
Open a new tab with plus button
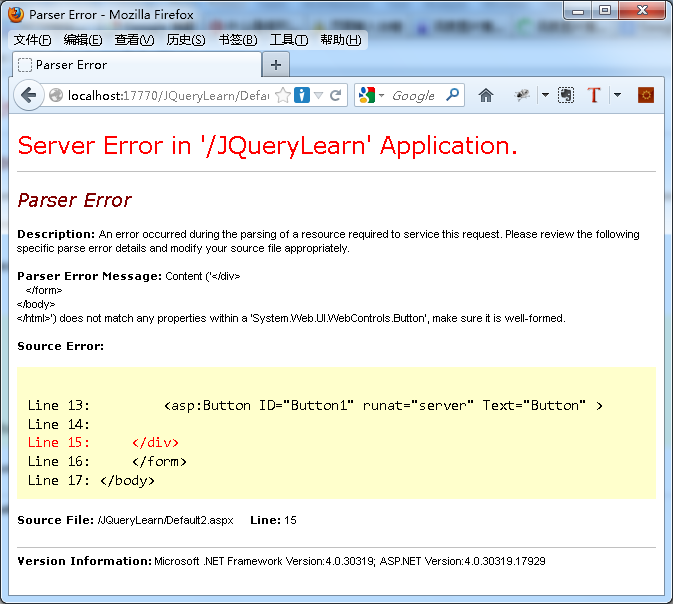(276, 65)
